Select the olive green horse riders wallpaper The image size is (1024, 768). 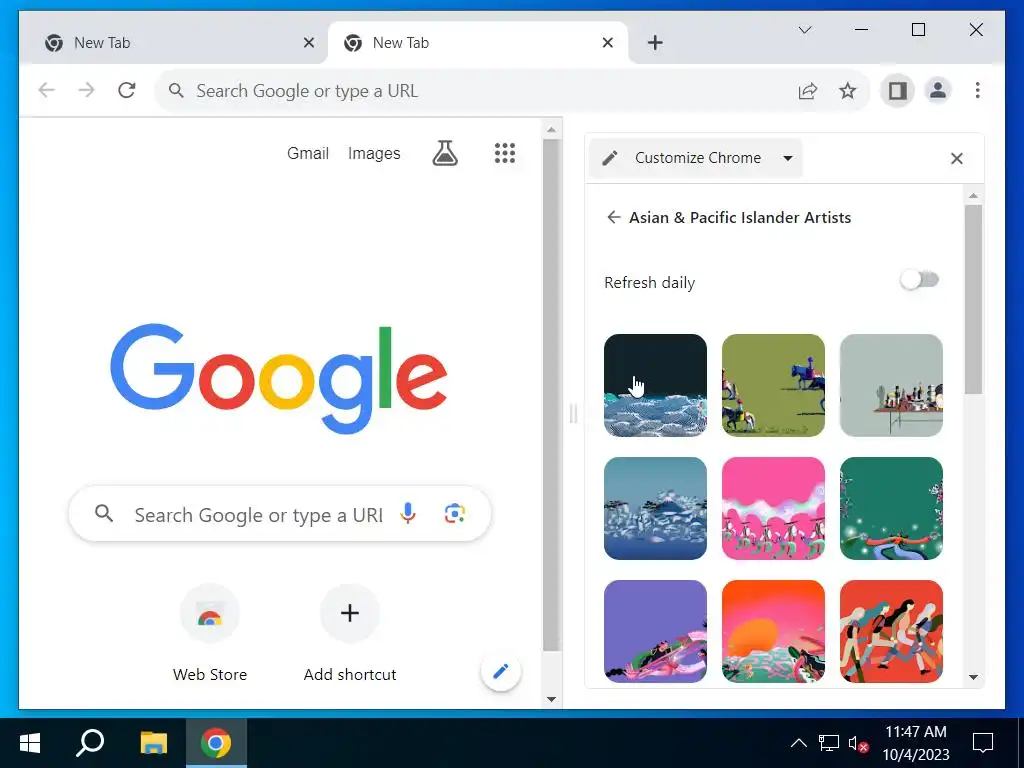(x=773, y=385)
